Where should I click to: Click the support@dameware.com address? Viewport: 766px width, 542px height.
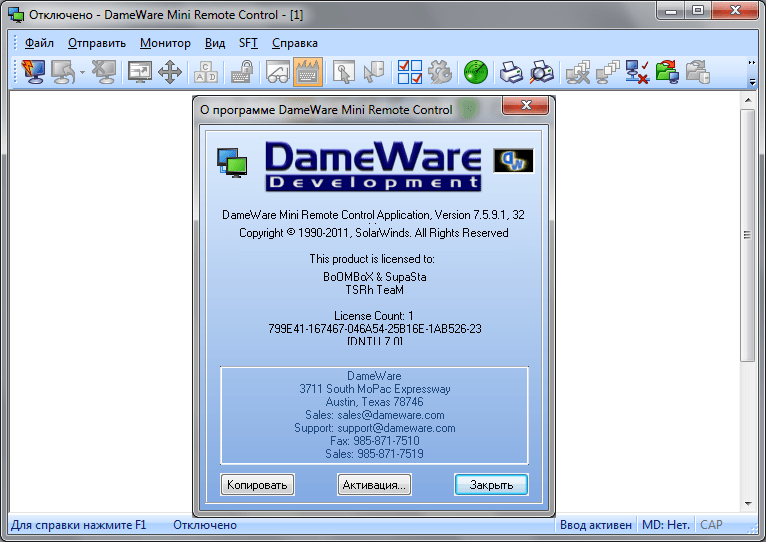coord(396,428)
